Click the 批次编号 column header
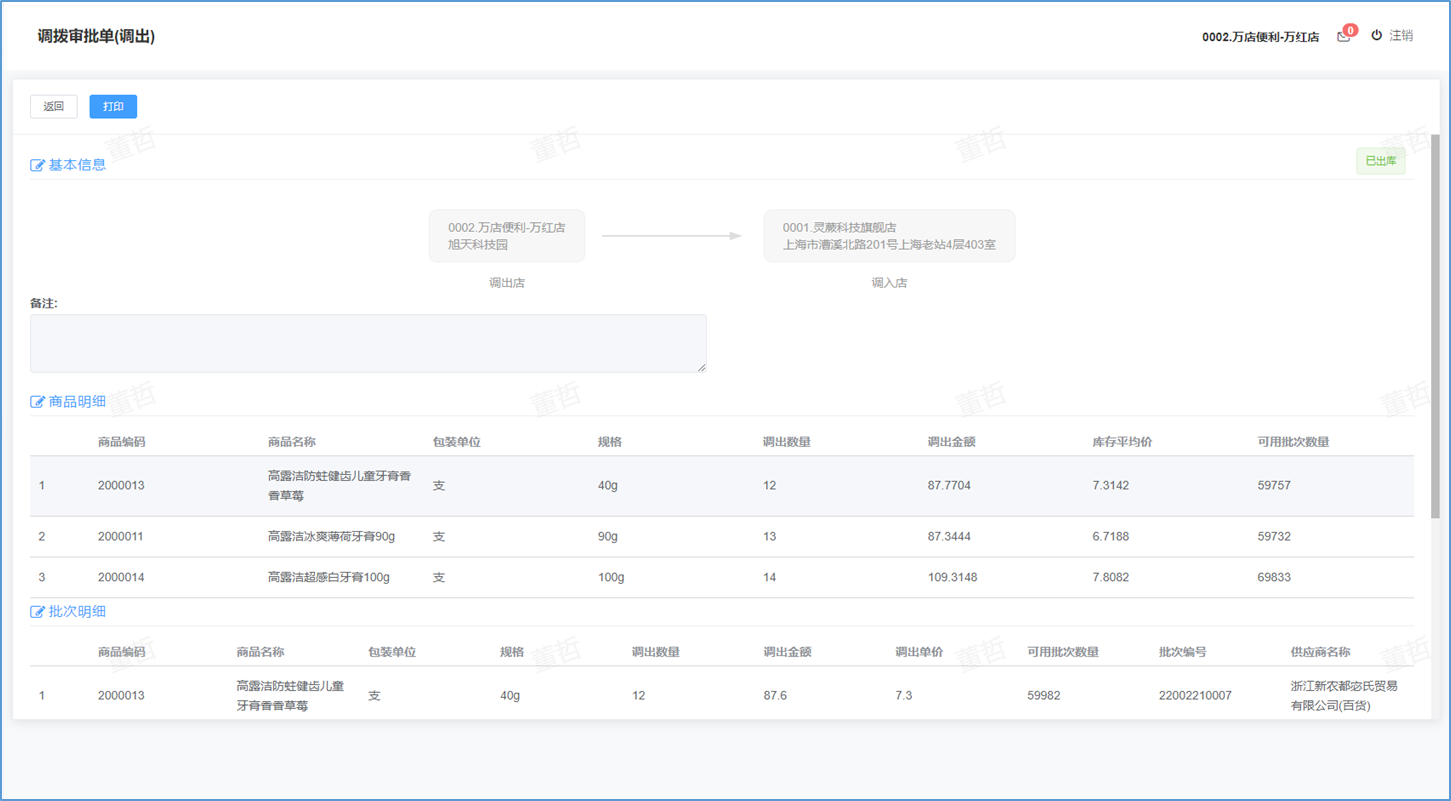Screen dimensions: 1451x801 [x=1182, y=652]
